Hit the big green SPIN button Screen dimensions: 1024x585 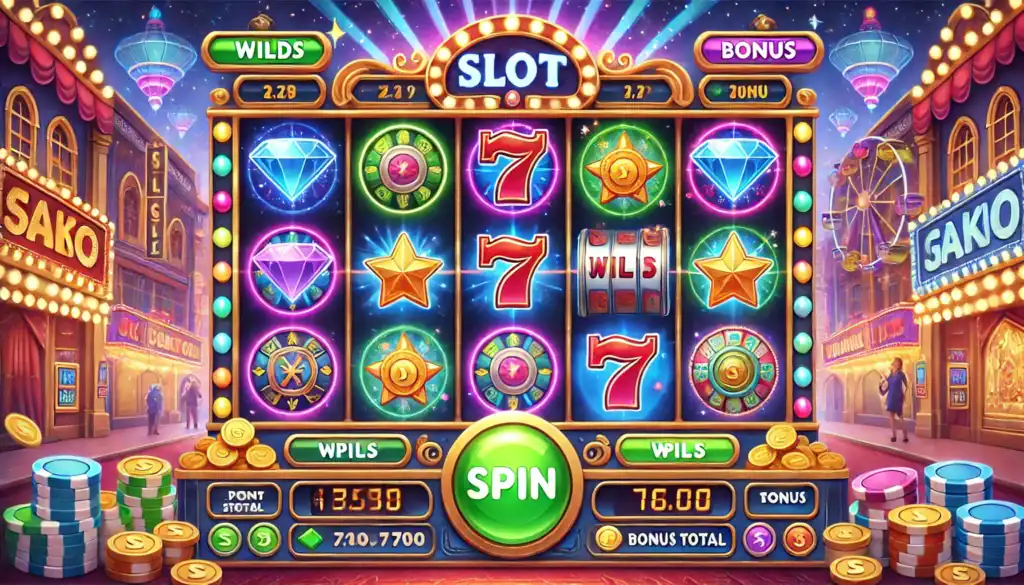tap(511, 483)
